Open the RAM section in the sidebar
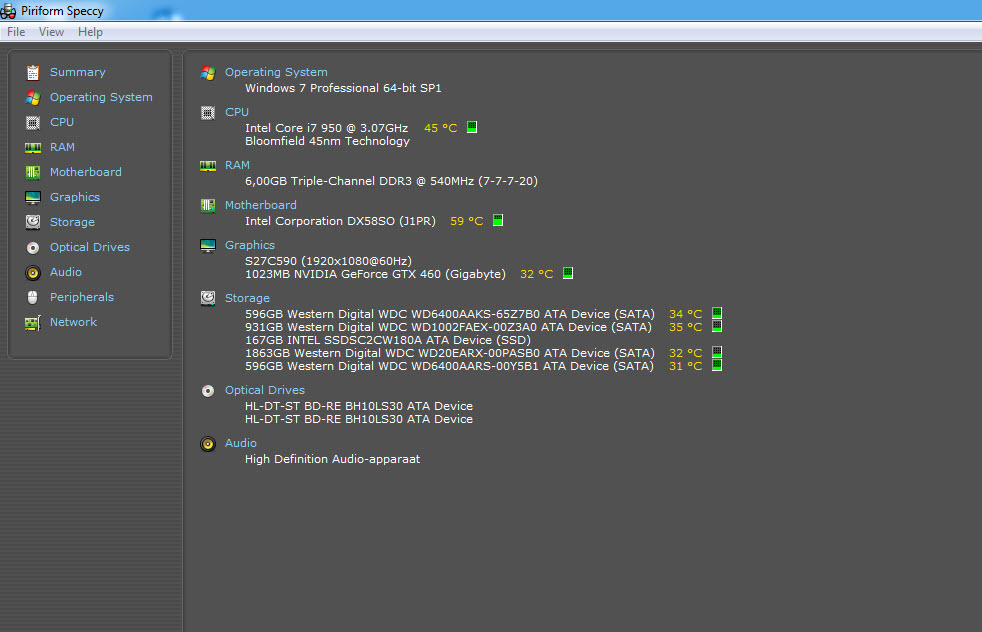This screenshot has width=982, height=632. coord(62,147)
